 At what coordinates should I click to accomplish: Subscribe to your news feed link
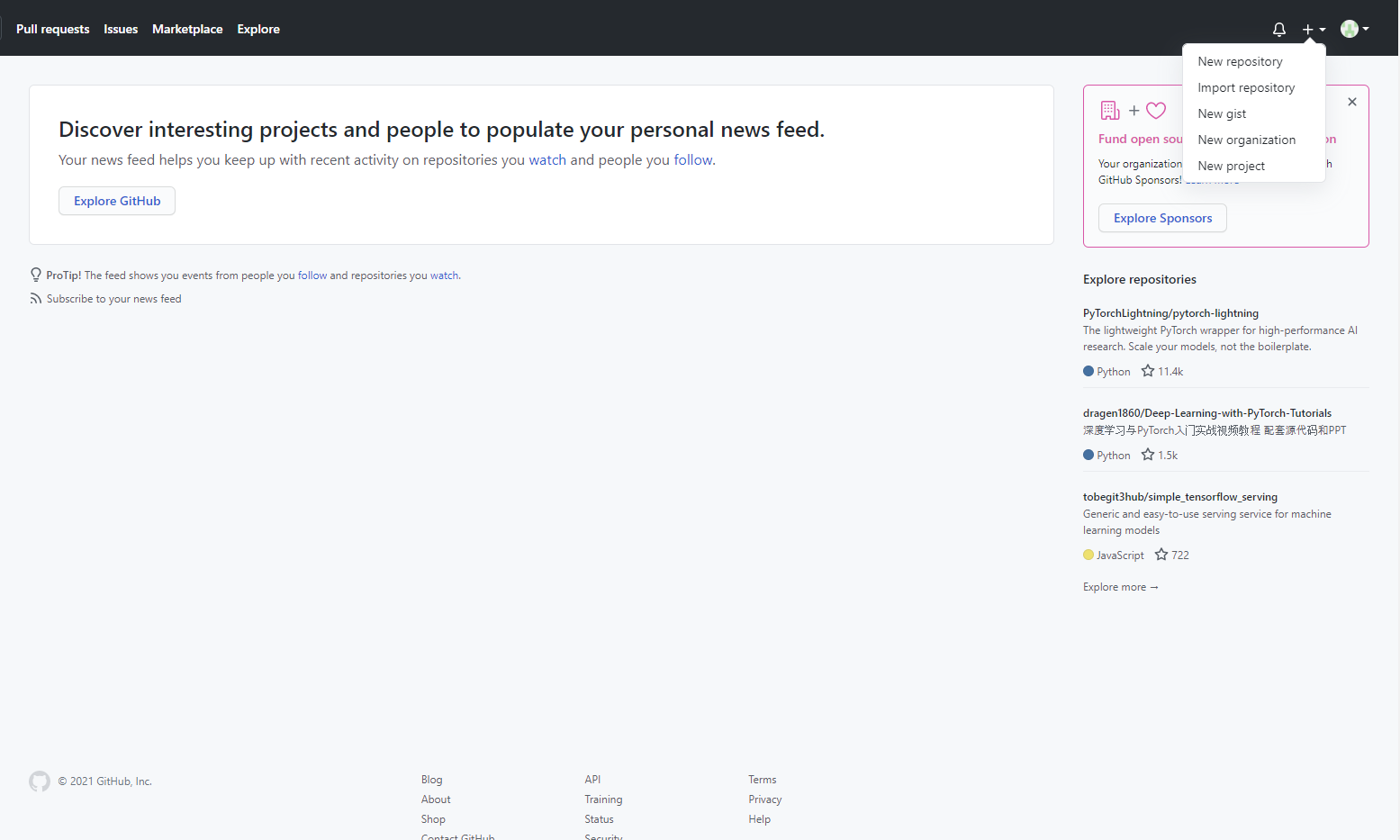113,299
